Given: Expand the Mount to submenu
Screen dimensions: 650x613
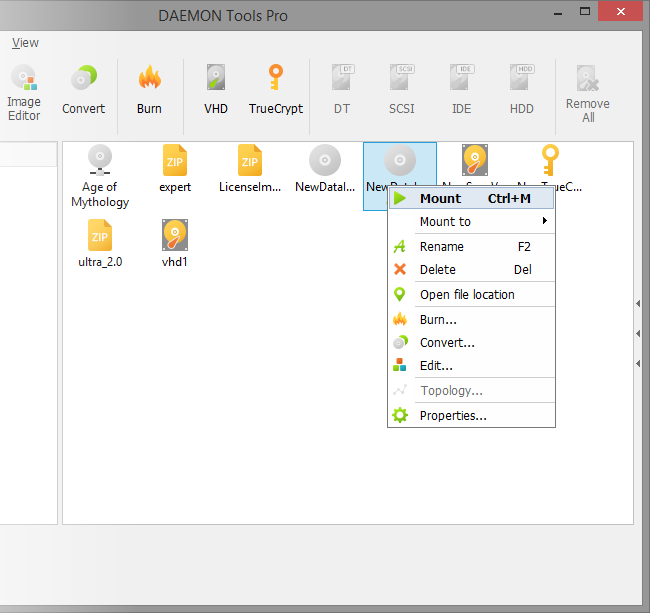Looking at the screenshot, I should pyautogui.click(x=471, y=222).
